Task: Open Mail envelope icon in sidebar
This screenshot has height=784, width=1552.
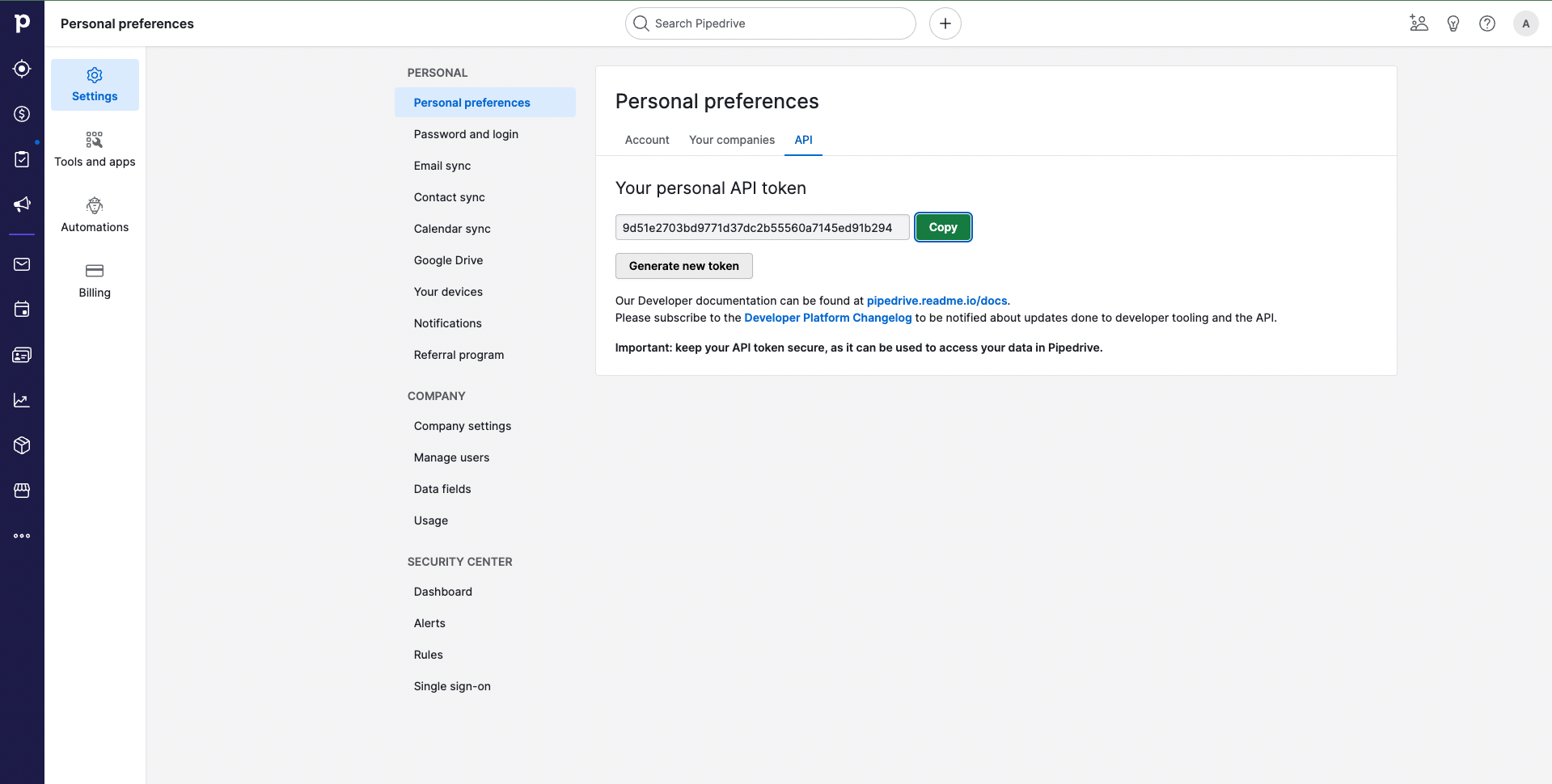Action: coord(22,264)
